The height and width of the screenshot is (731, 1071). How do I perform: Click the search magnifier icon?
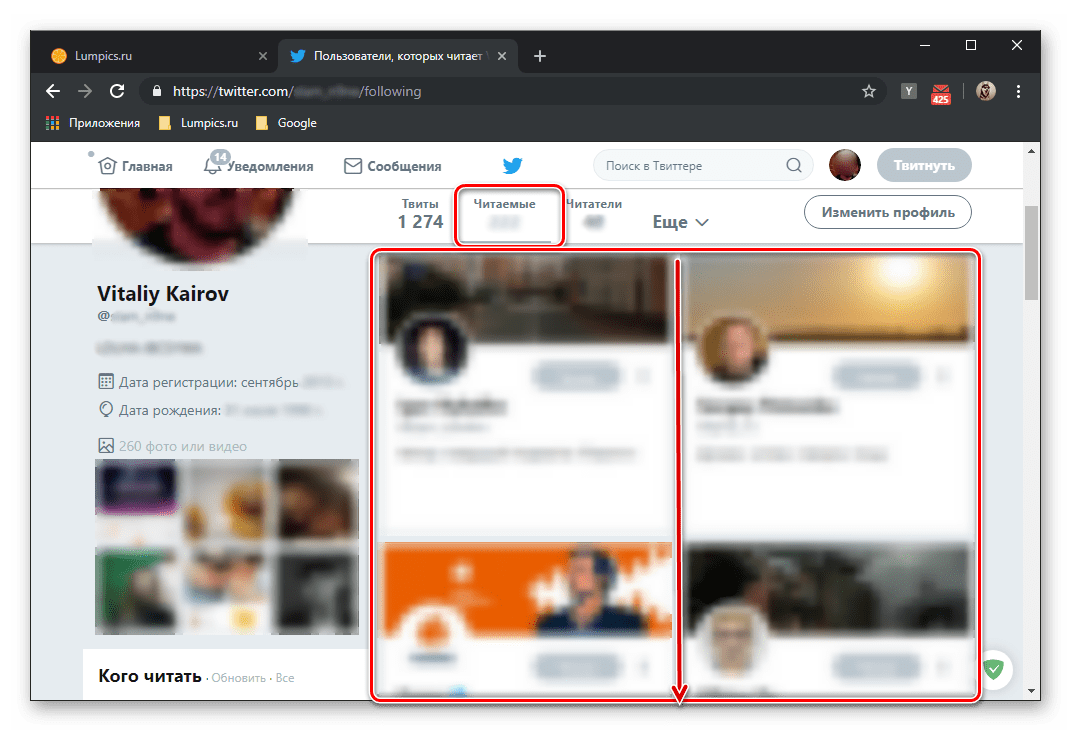(794, 166)
